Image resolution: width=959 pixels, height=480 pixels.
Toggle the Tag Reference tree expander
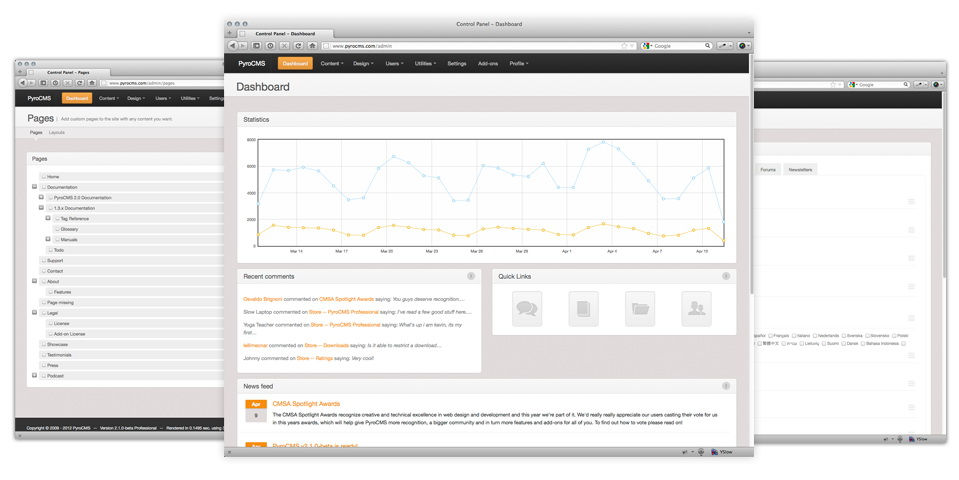[x=48, y=218]
